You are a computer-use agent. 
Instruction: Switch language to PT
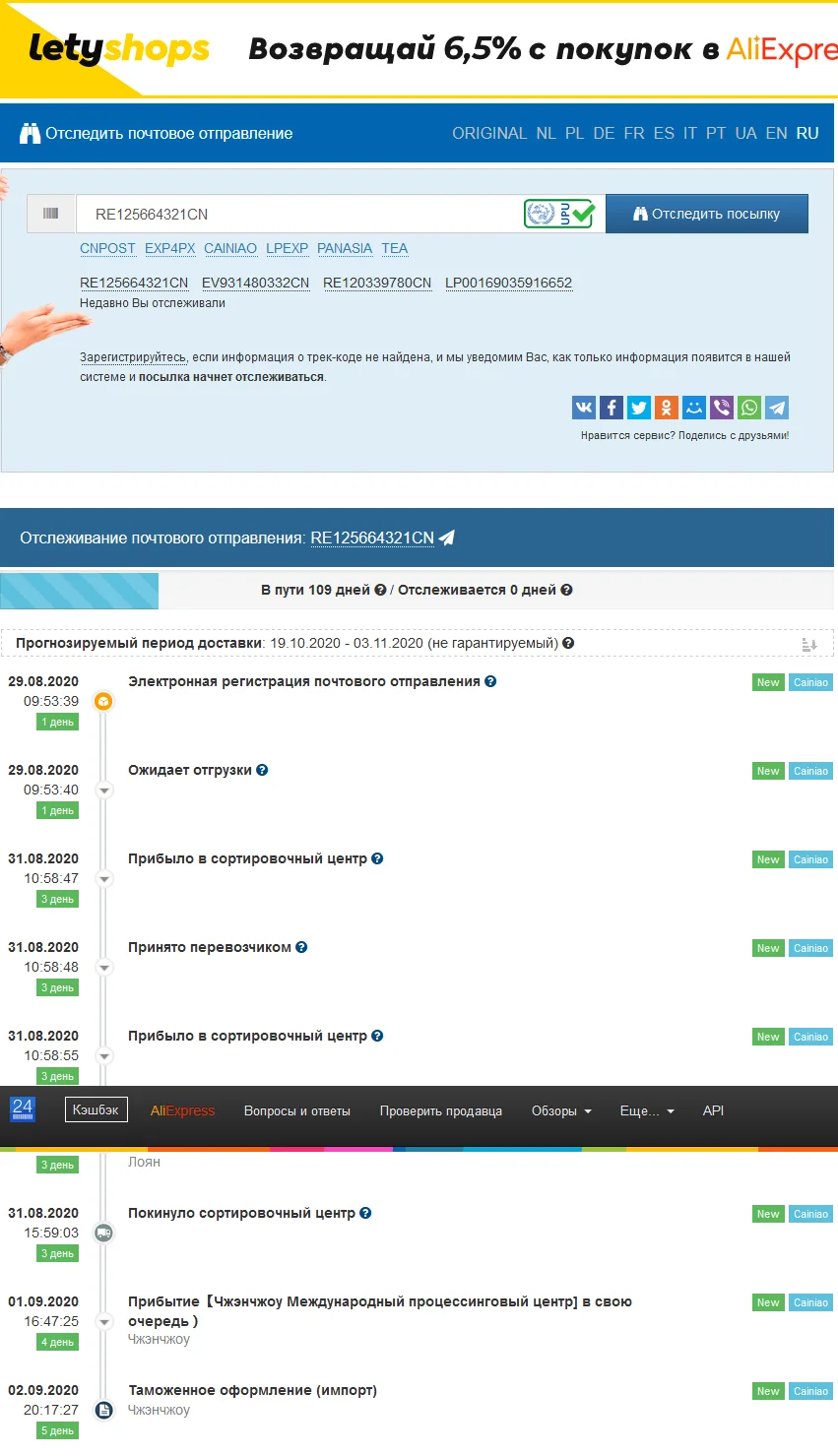tap(716, 133)
